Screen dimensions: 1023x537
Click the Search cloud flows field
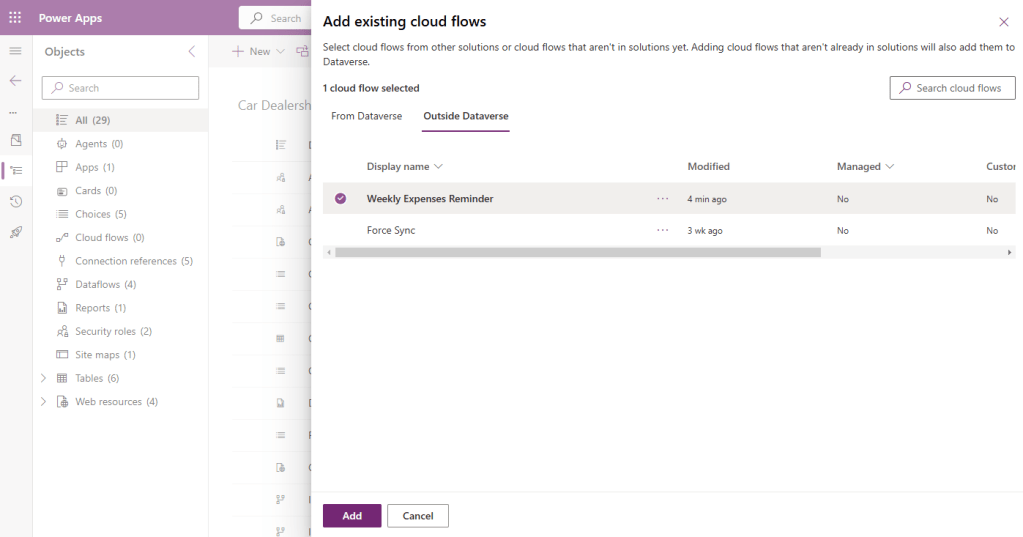pos(952,88)
